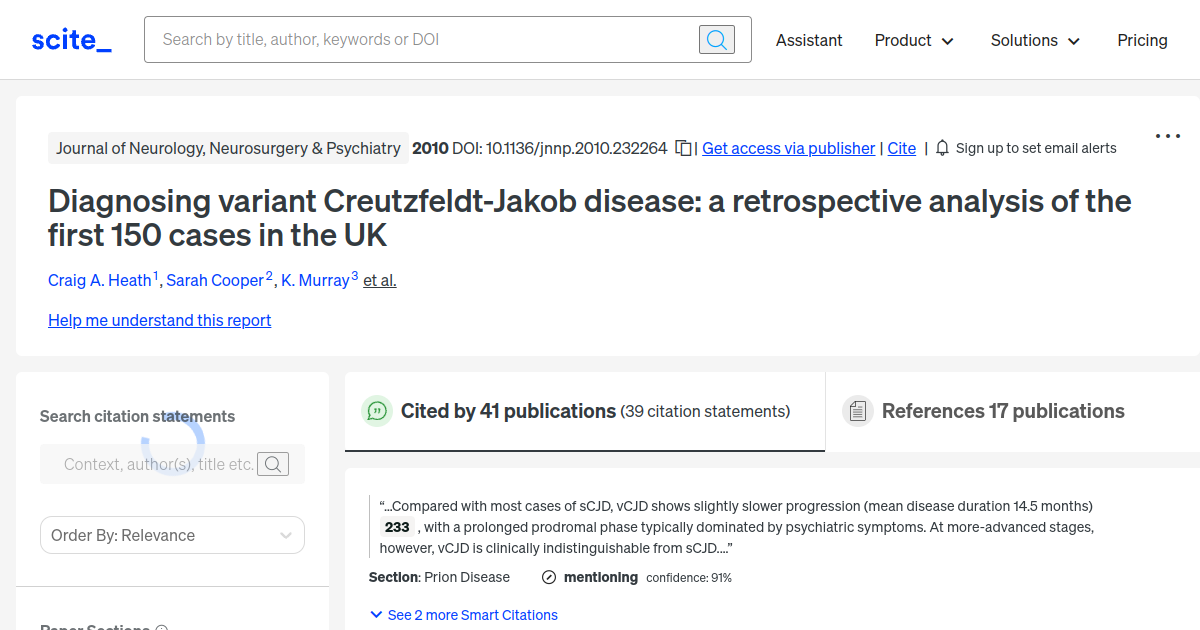The image size is (1200, 630).
Task: Click the blue search magnifier icon
Action: (x=716, y=39)
